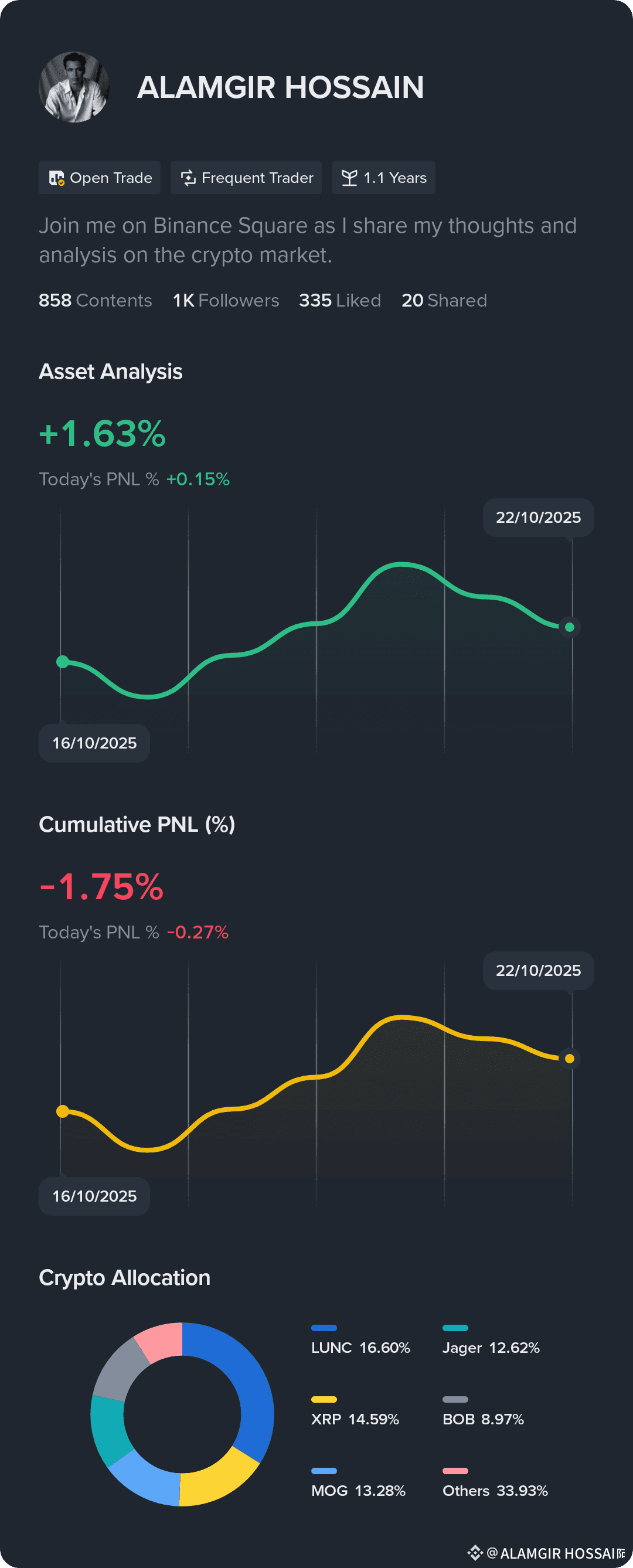This screenshot has height=1568, width=633.
Task: Select the XRP yellow legend swatch
Action: (x=324, y=1399)
